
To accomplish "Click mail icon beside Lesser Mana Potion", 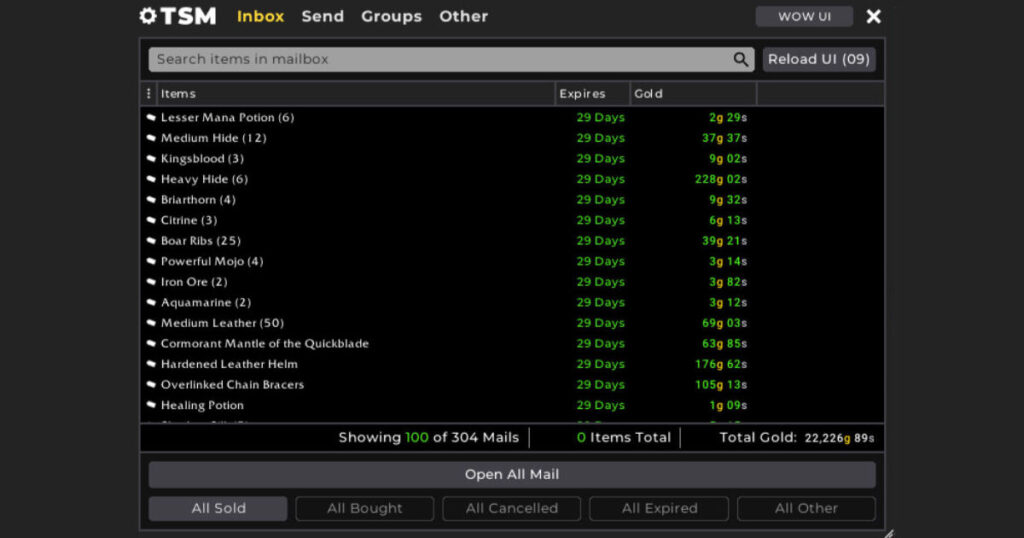I will 151,118.
